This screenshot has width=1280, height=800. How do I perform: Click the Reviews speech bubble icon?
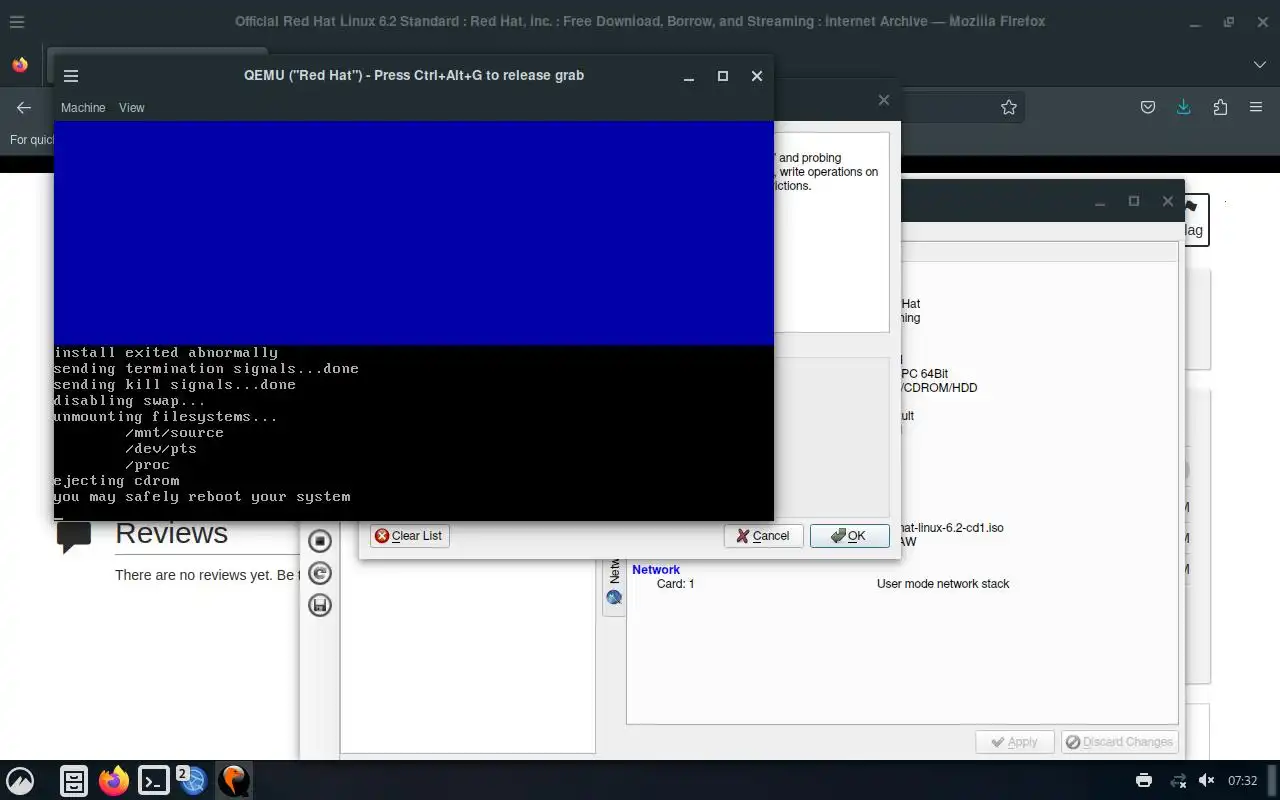74,537
